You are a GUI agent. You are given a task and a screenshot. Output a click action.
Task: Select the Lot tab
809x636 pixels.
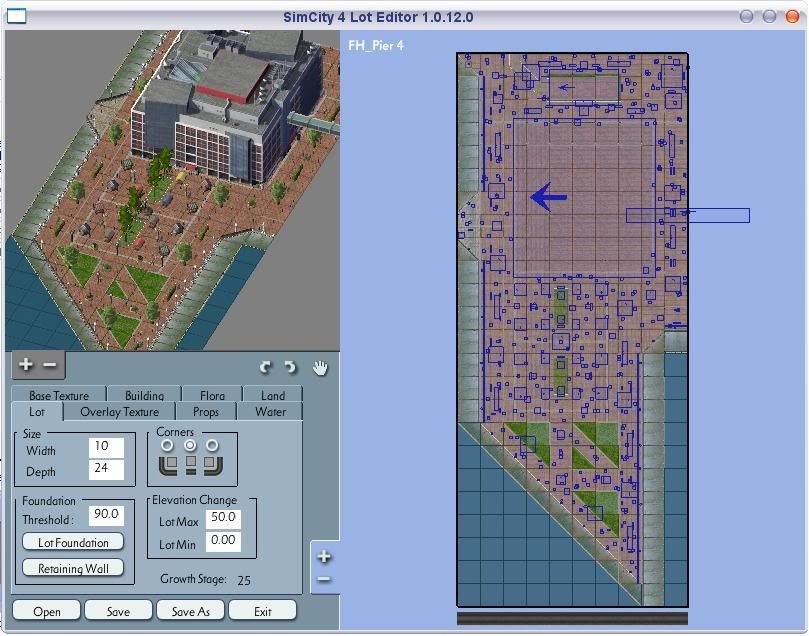coord(37,412)
